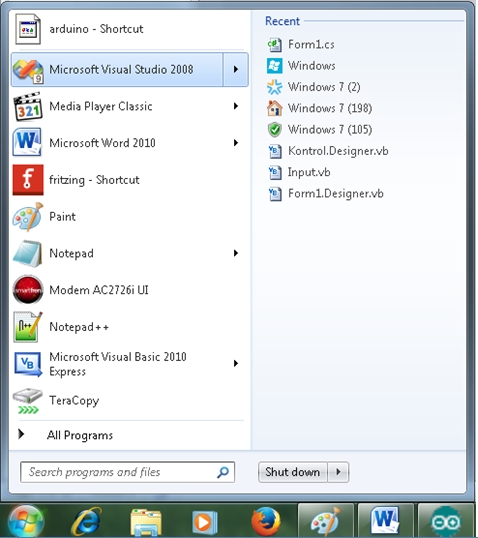The height and width of the screenshot is (538, 478).
Task: Open recent file "Kontrol.Designer.vb" text
Action: point(338,151)
